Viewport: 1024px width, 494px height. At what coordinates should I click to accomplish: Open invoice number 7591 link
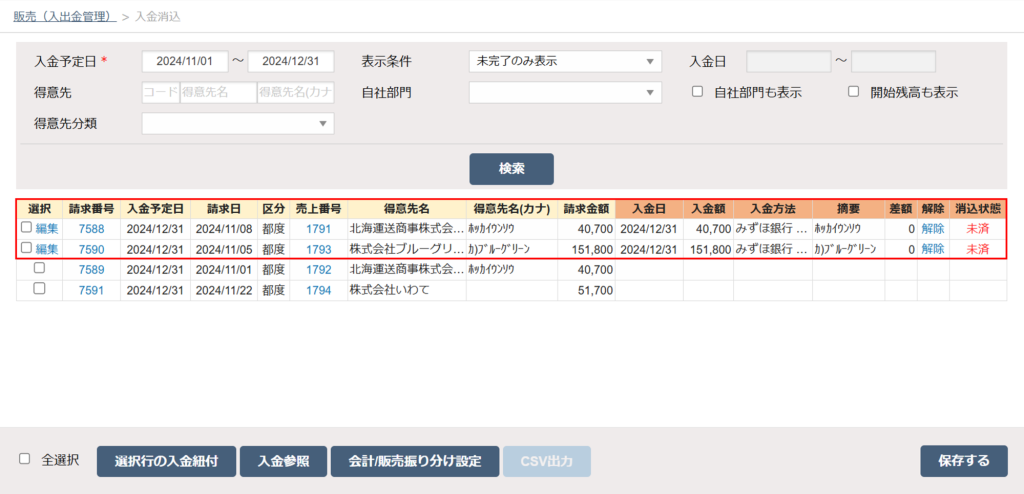click(x=91, y=290)
